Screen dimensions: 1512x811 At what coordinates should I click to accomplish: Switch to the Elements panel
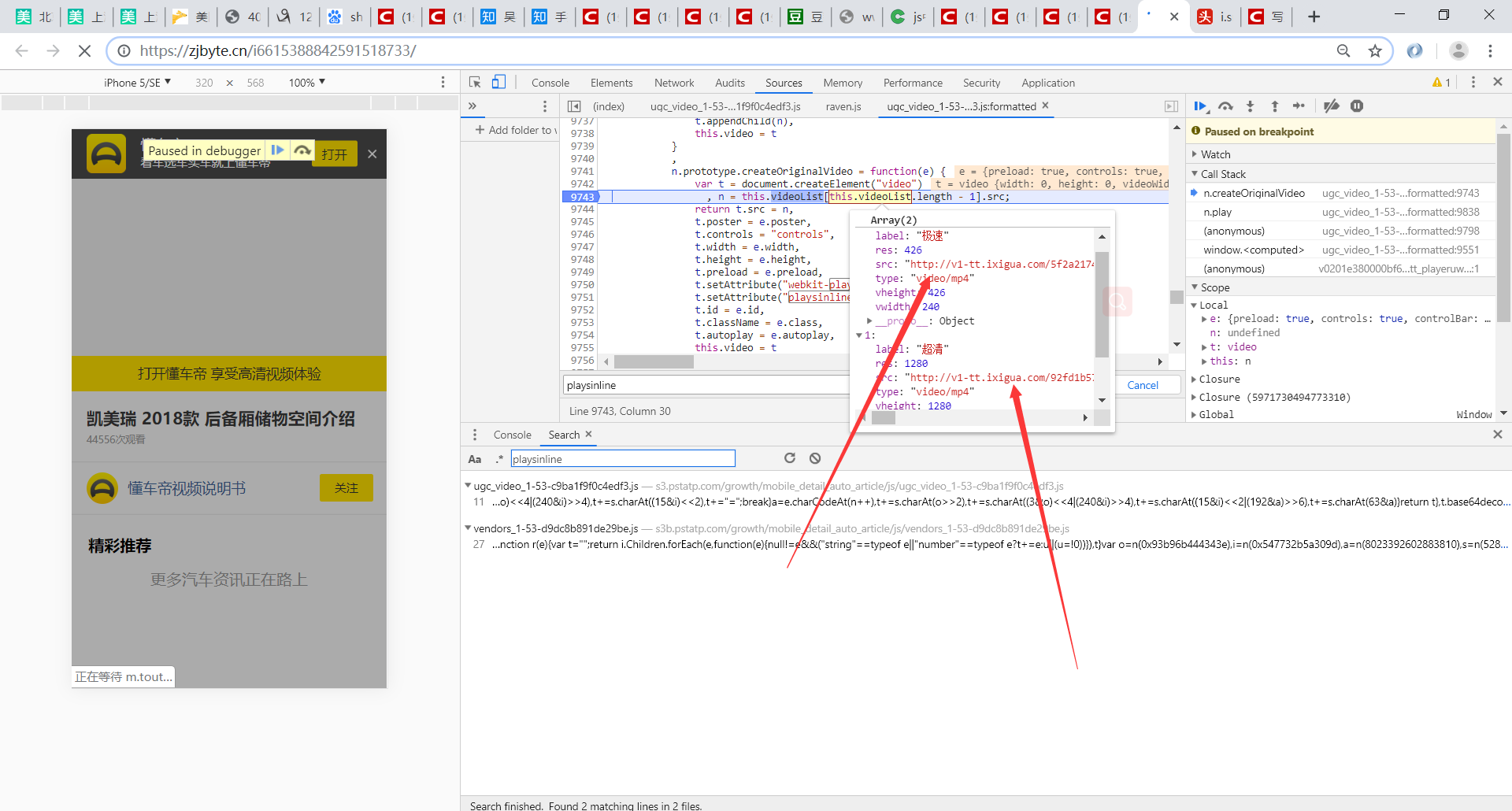coord(611,83)
